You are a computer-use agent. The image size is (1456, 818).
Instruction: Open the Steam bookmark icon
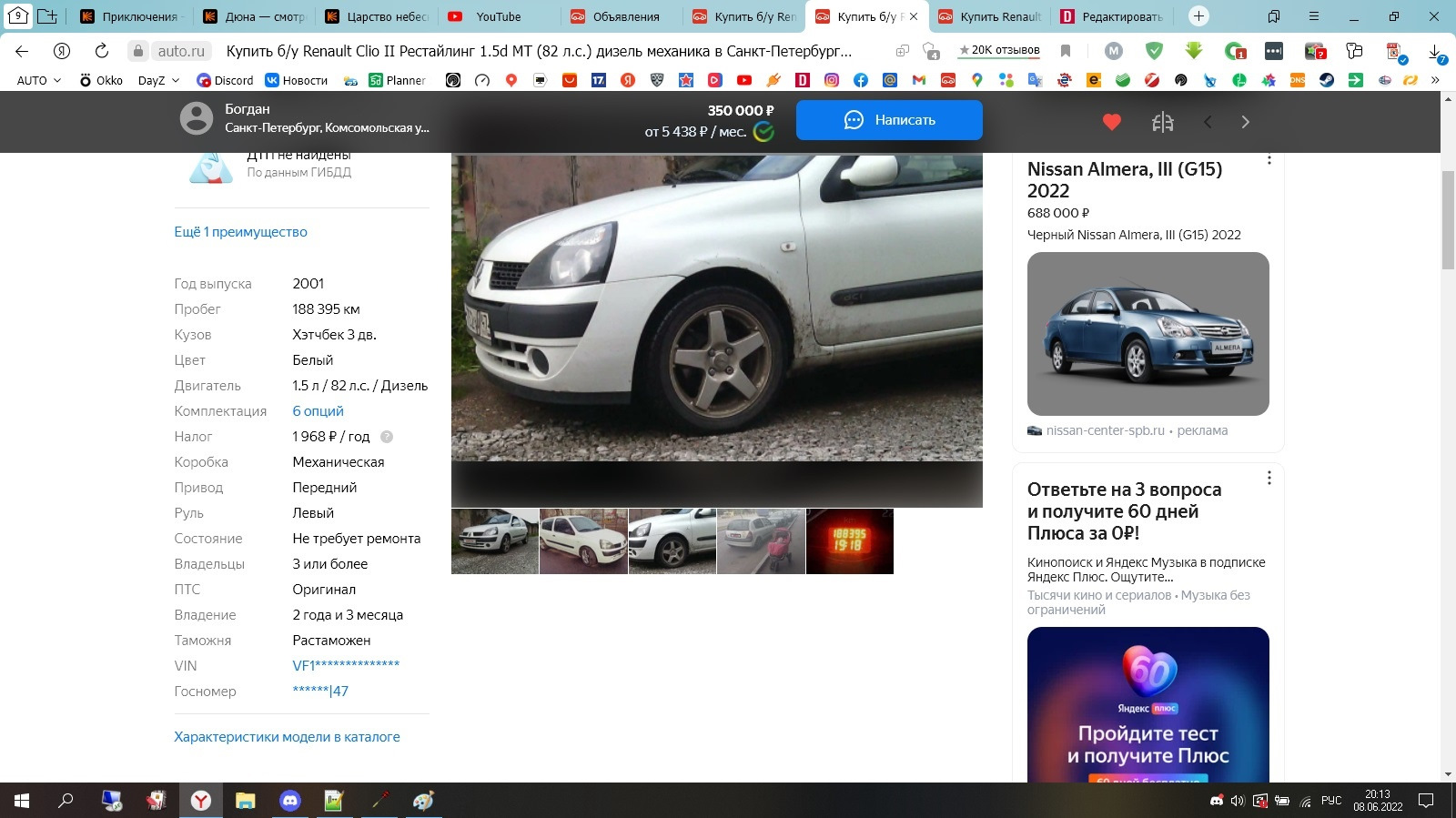click(1327, 80)
